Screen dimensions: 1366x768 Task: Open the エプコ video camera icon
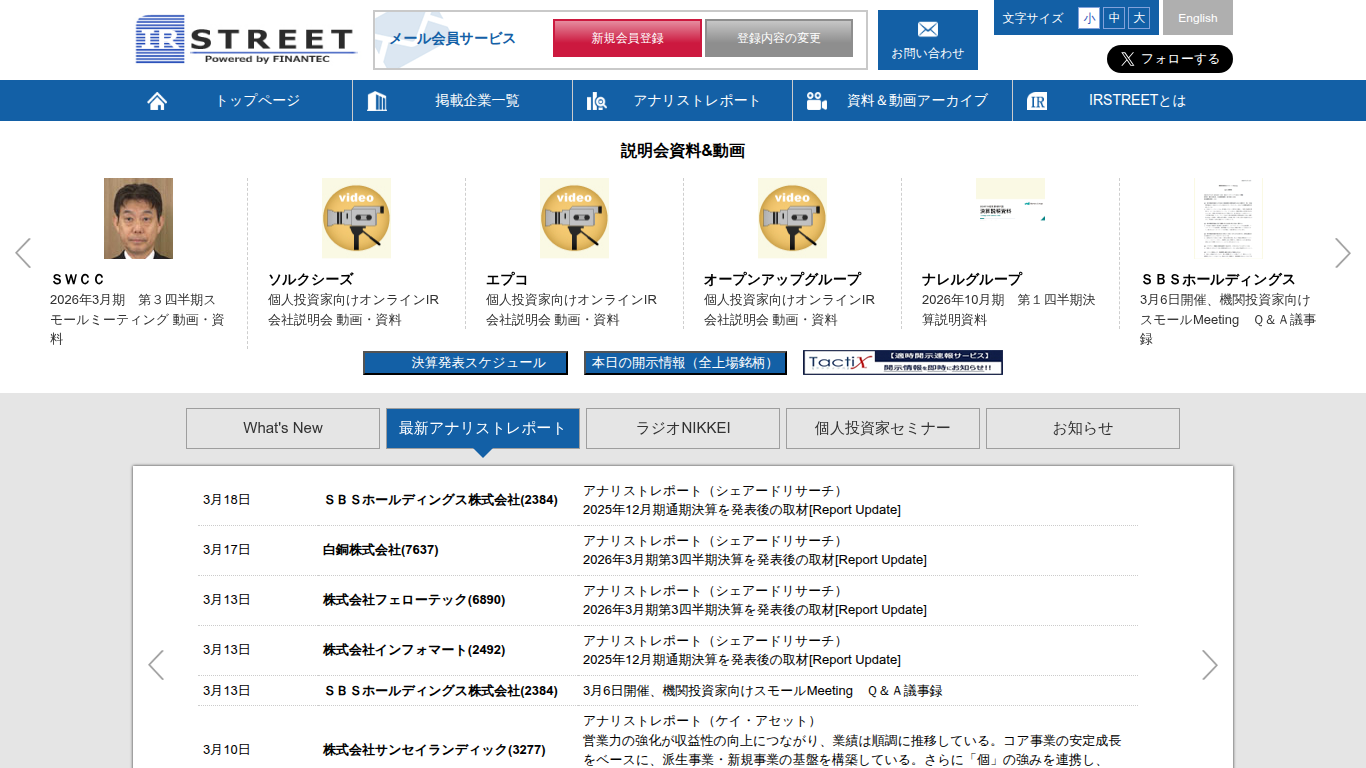click(x=574, y=218)
